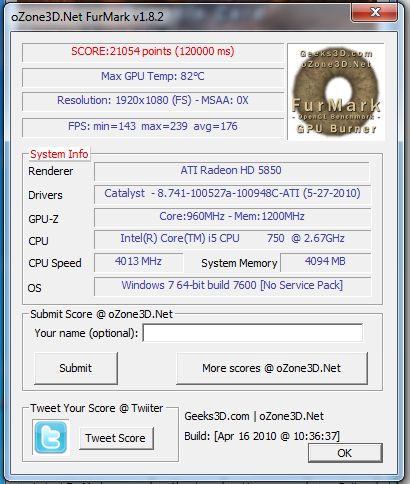Click the FPS min max avg field

(x=153, y=127)
